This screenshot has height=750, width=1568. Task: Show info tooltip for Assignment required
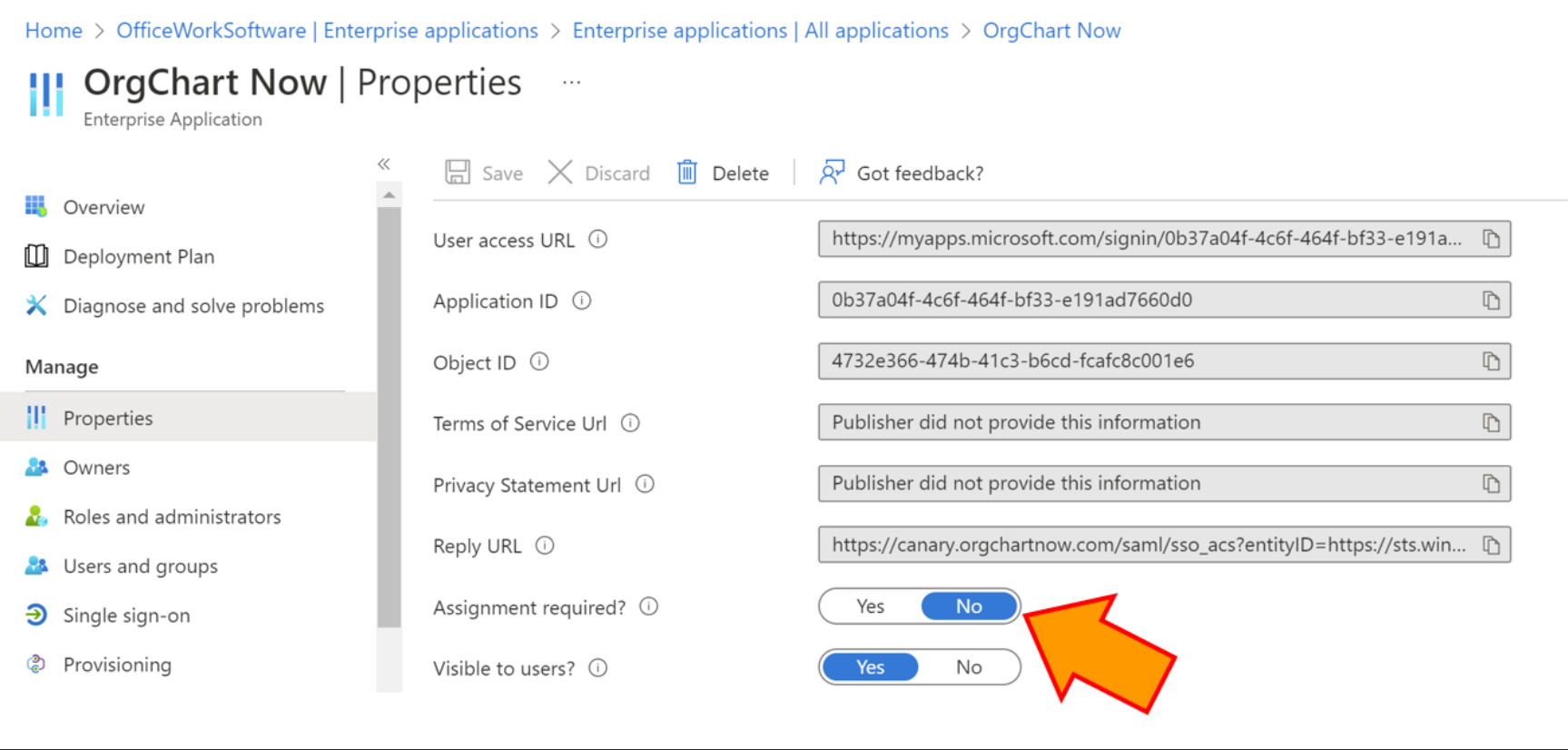coord(648,607)
